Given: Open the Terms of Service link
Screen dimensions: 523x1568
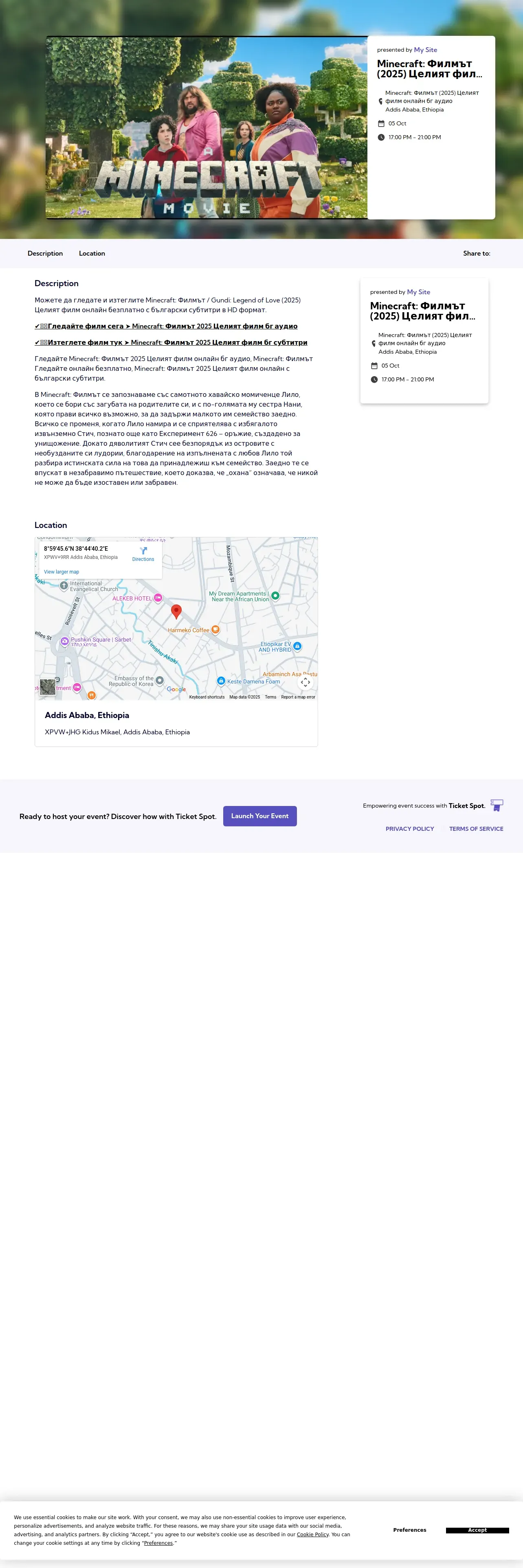Looking at the screenshot, I should 476,829.
